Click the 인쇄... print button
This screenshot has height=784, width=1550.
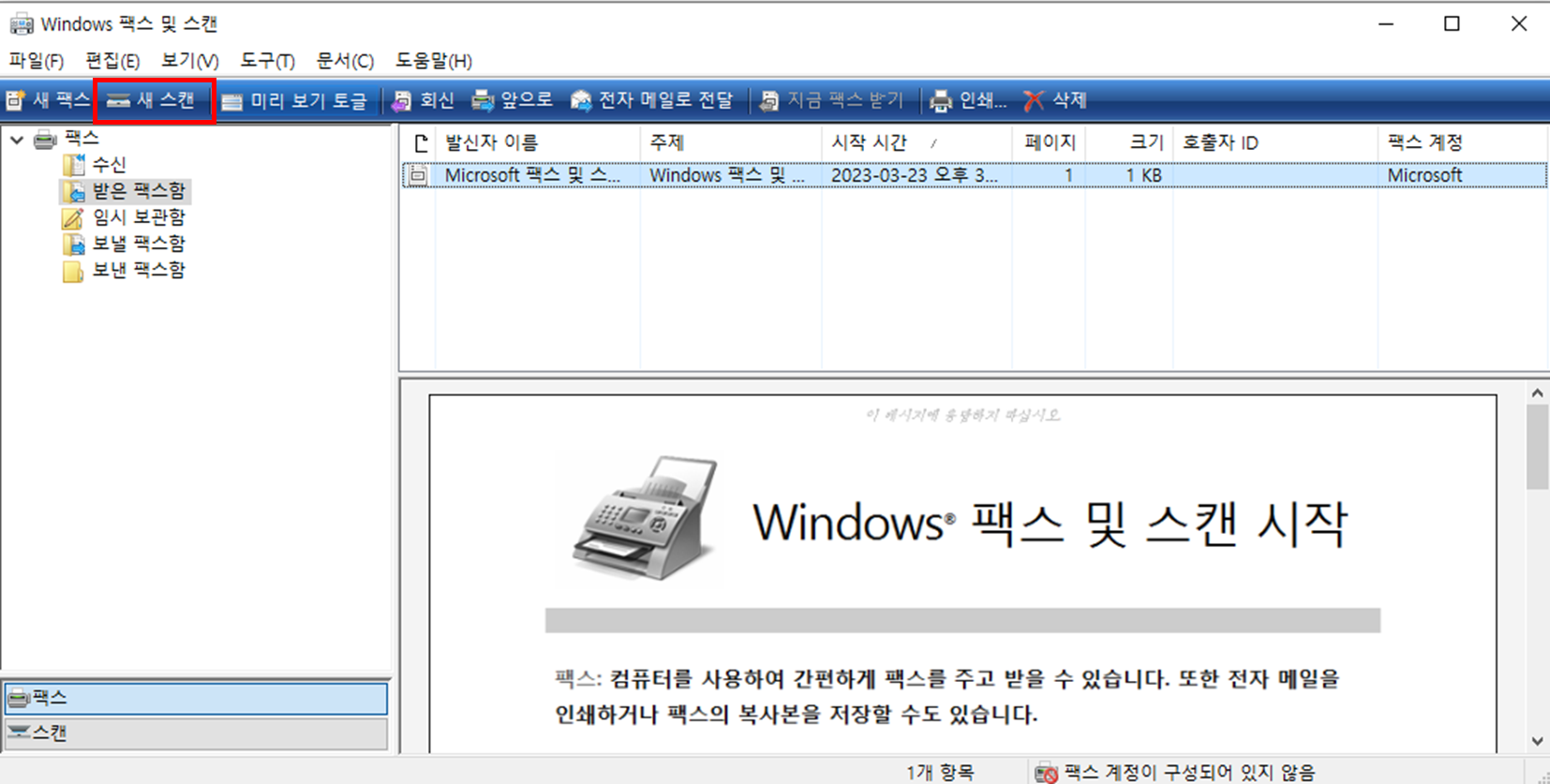click(x=968, y=100)
